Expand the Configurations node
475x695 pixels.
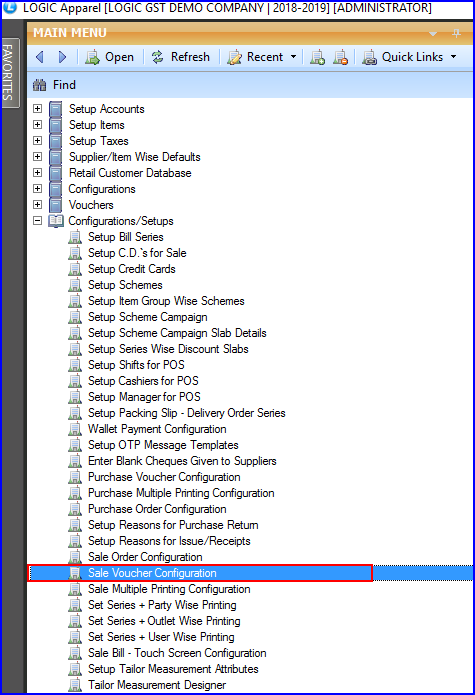point(38,188)
